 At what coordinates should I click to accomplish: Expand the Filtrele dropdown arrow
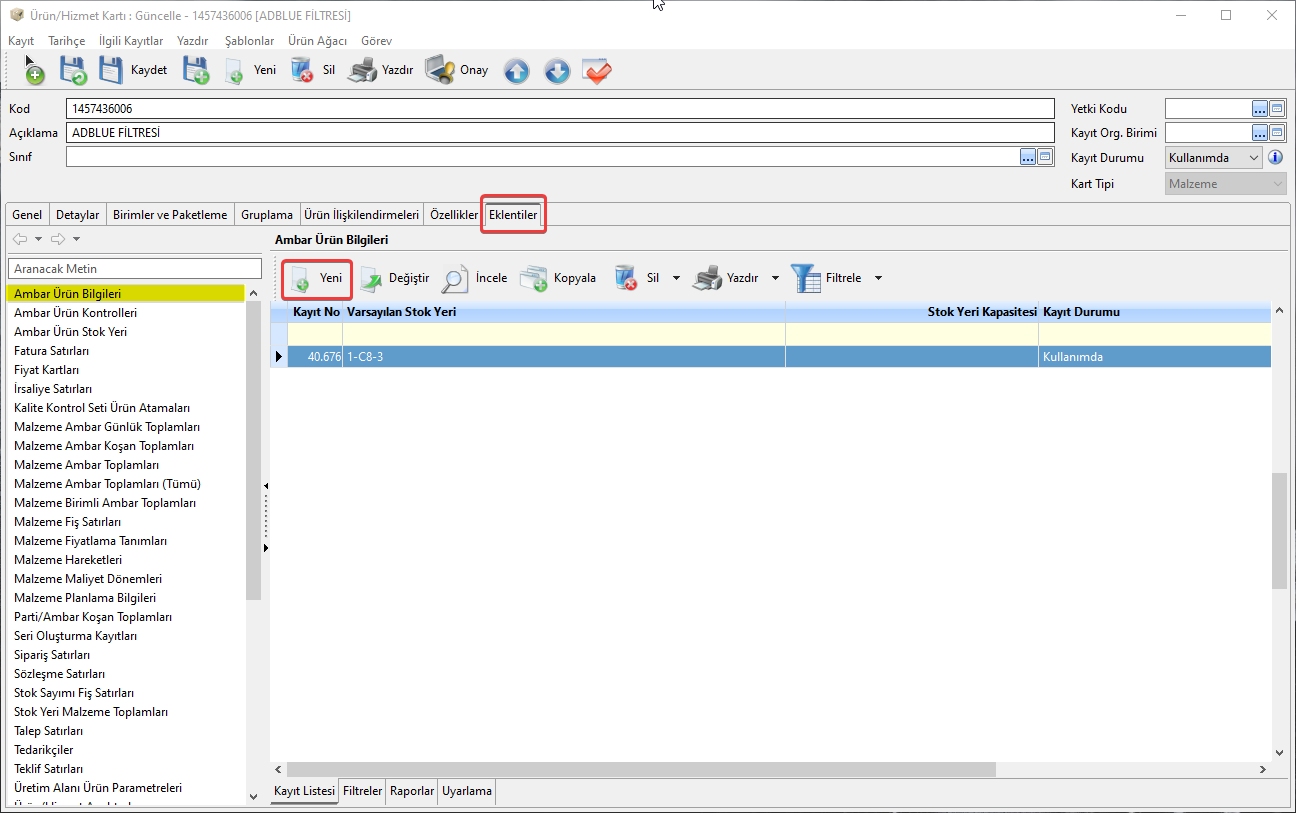point(878,278)
